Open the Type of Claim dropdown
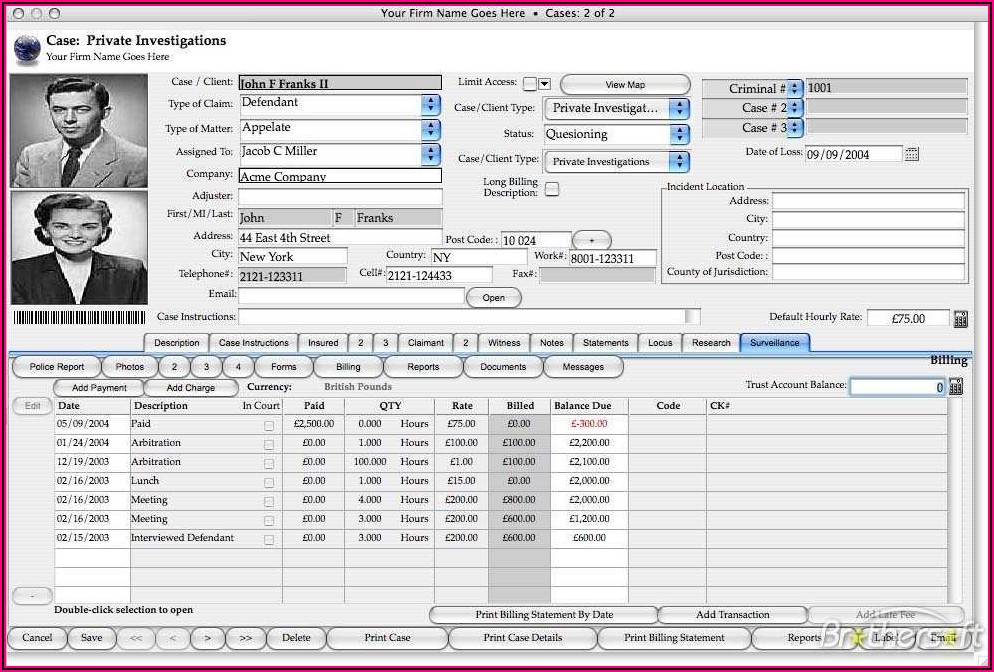This screenshot has width=994, height=672. (x=430, y=104)
